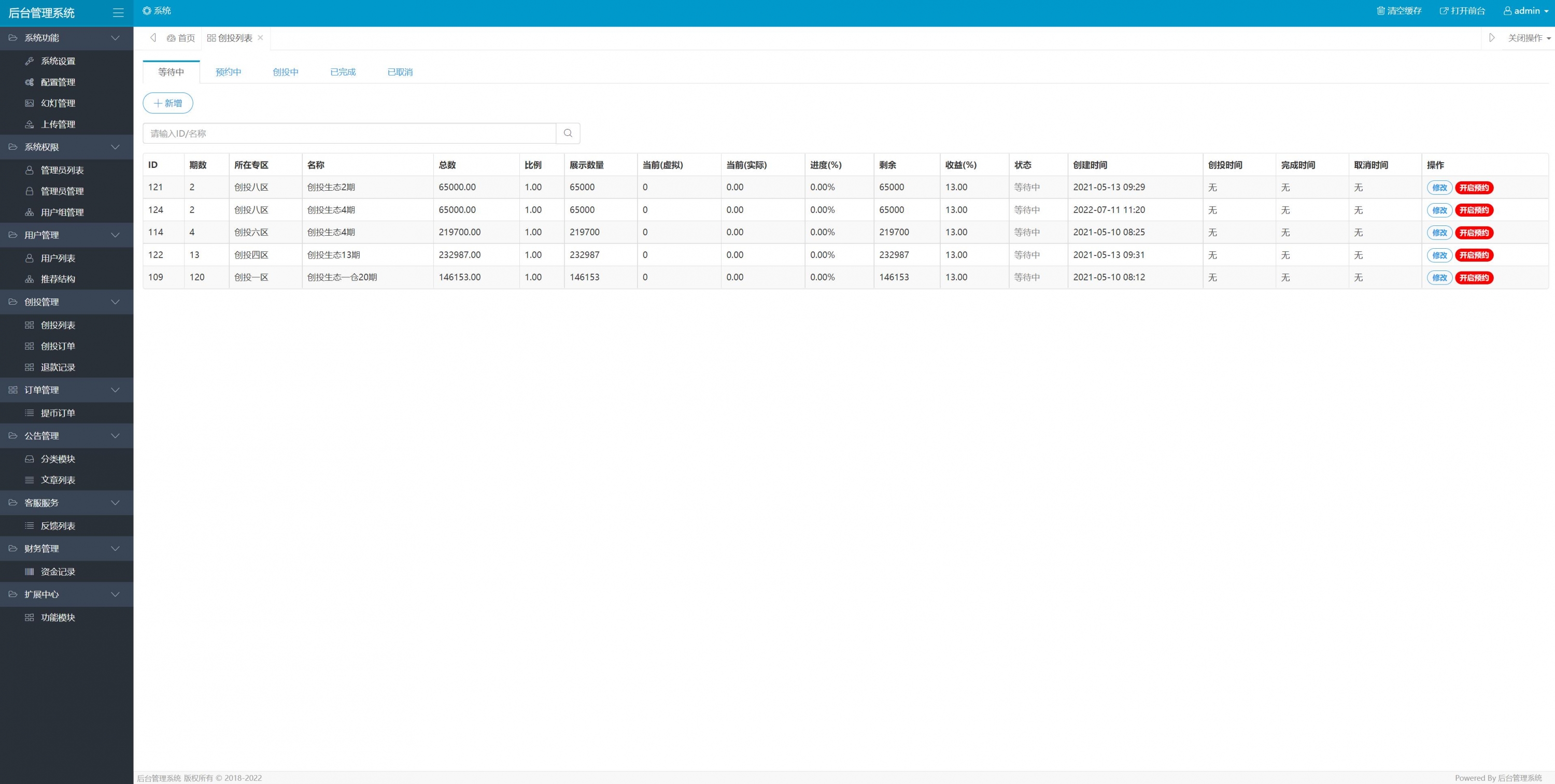Viewport: 1555px width, 784px height.
Task: Click the tab scroll-right arrow icon
Action: pos(1492,38)
